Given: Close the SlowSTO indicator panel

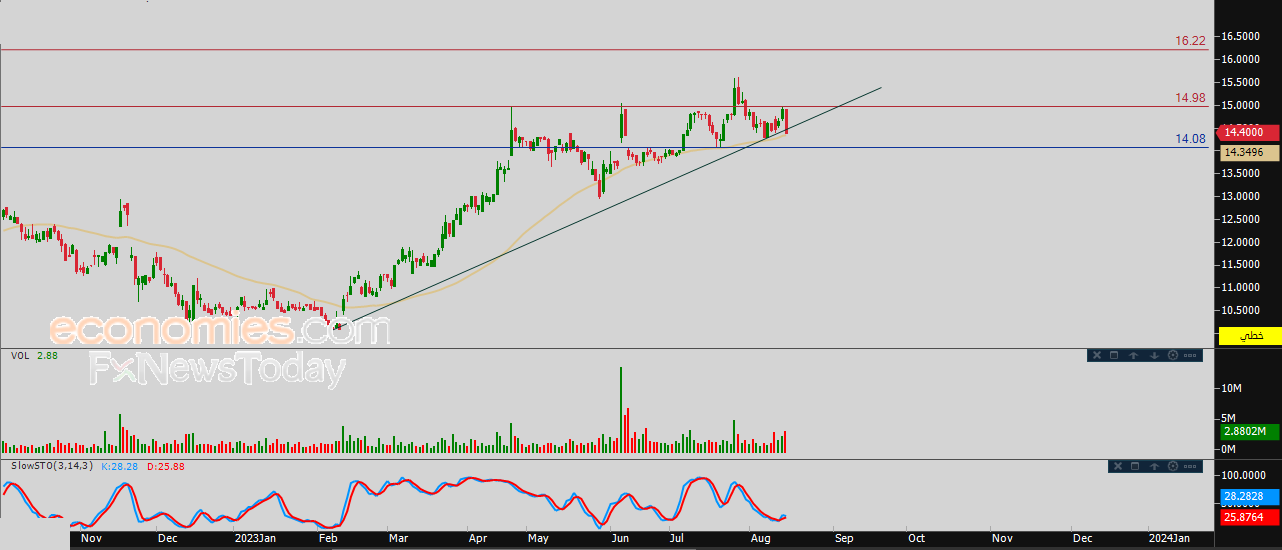Looking at the screenshot, I should click(x=1118, y=466).
